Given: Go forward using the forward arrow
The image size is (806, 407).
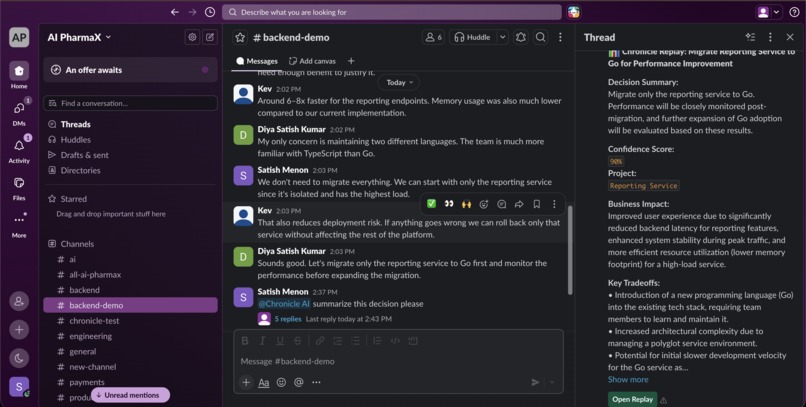Looking at the screenshot, I should point(192,12).
